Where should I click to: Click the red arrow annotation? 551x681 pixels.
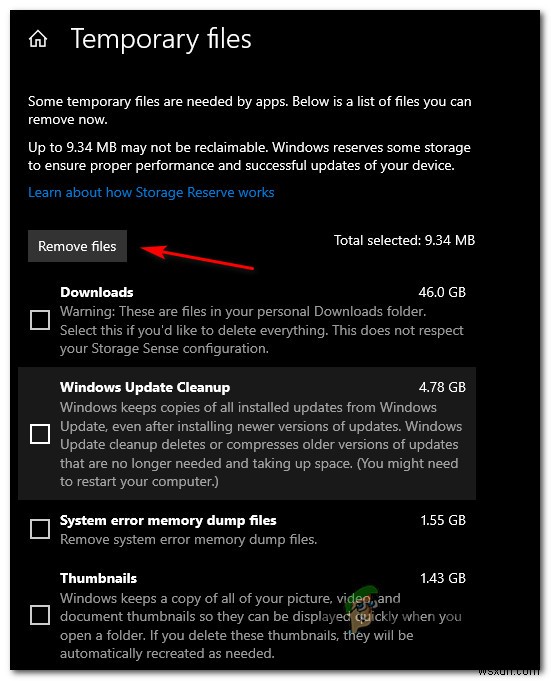[198, 258]
